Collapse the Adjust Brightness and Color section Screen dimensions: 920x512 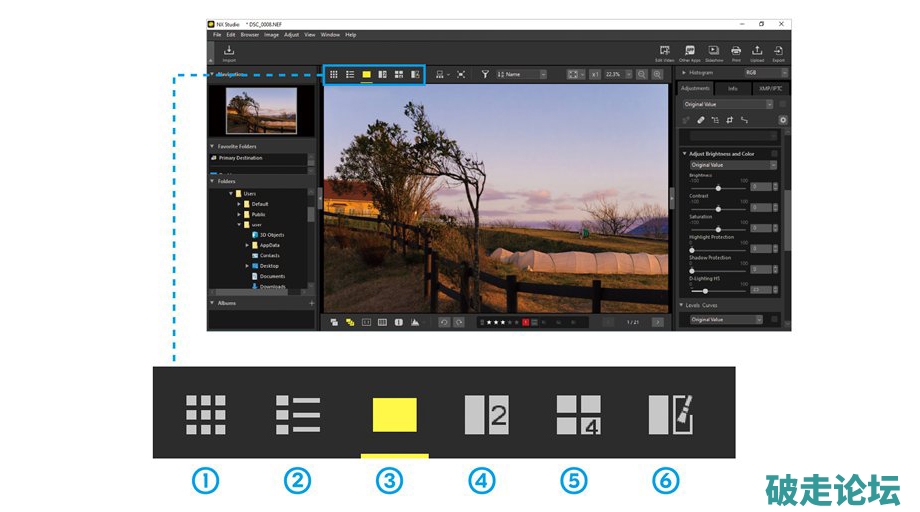pyautogui.click(x=684, y=154)
